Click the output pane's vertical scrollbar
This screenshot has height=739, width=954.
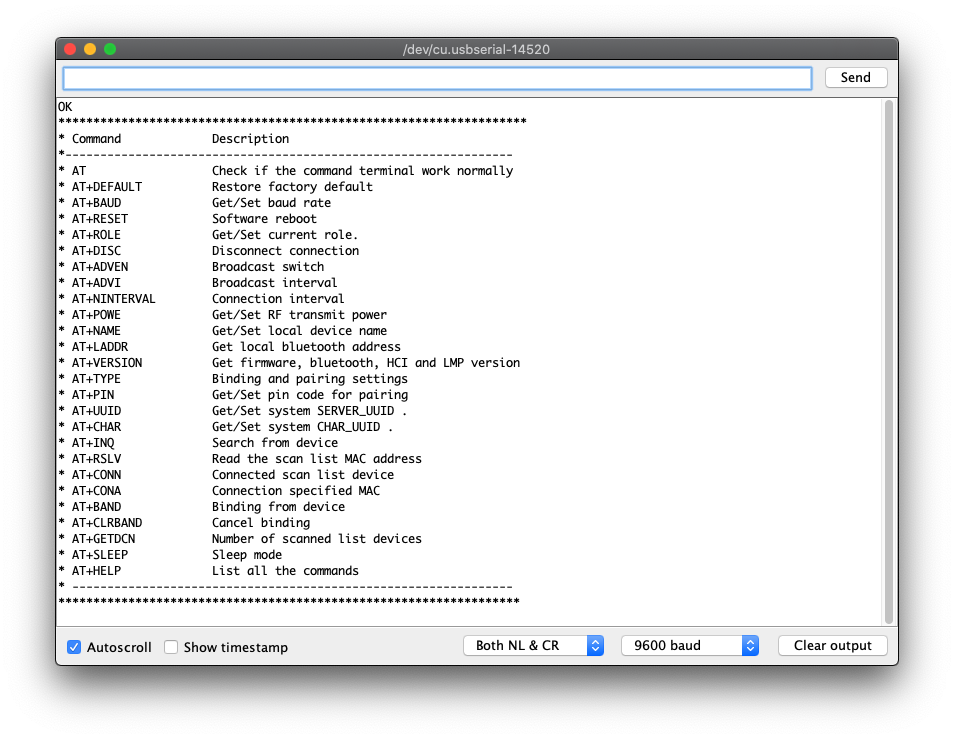point(888,360)
